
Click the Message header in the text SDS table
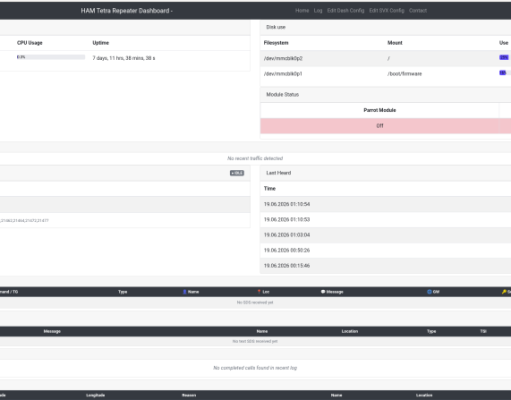[x=52, y=331]
